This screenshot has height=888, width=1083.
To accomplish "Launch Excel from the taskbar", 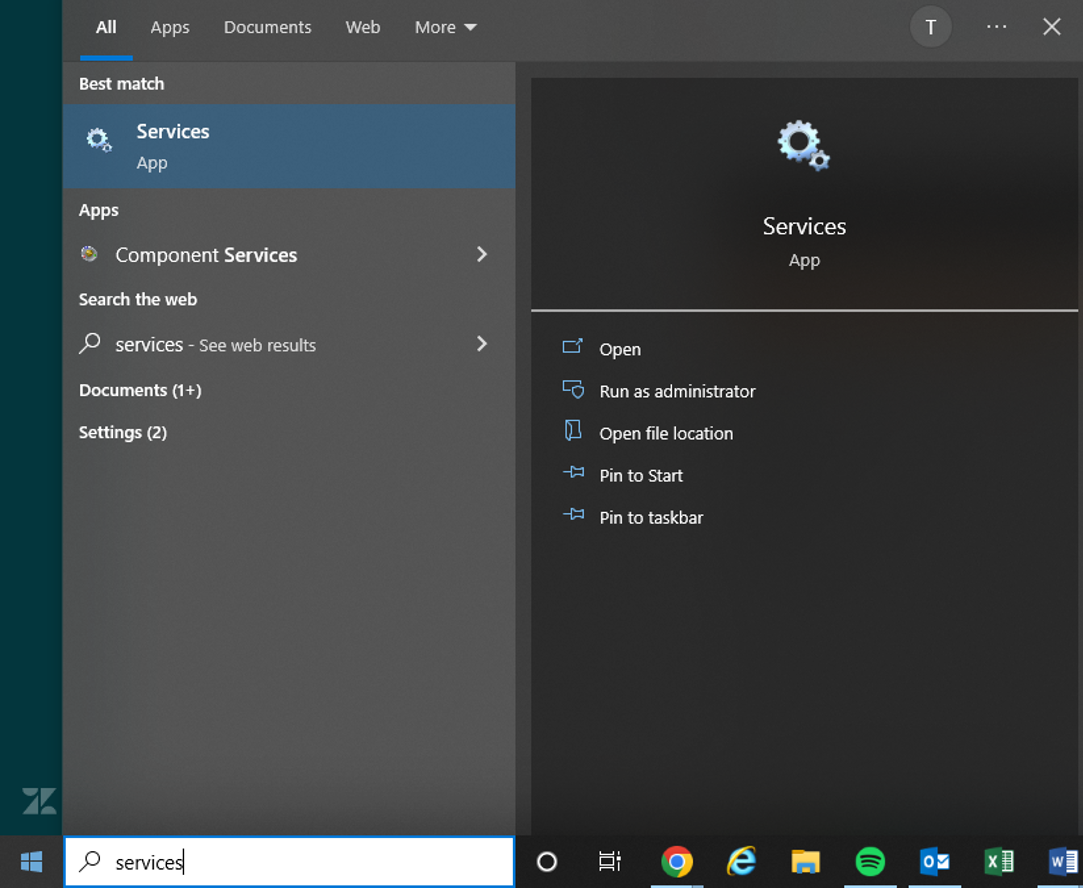I will [x=999, y=862].
